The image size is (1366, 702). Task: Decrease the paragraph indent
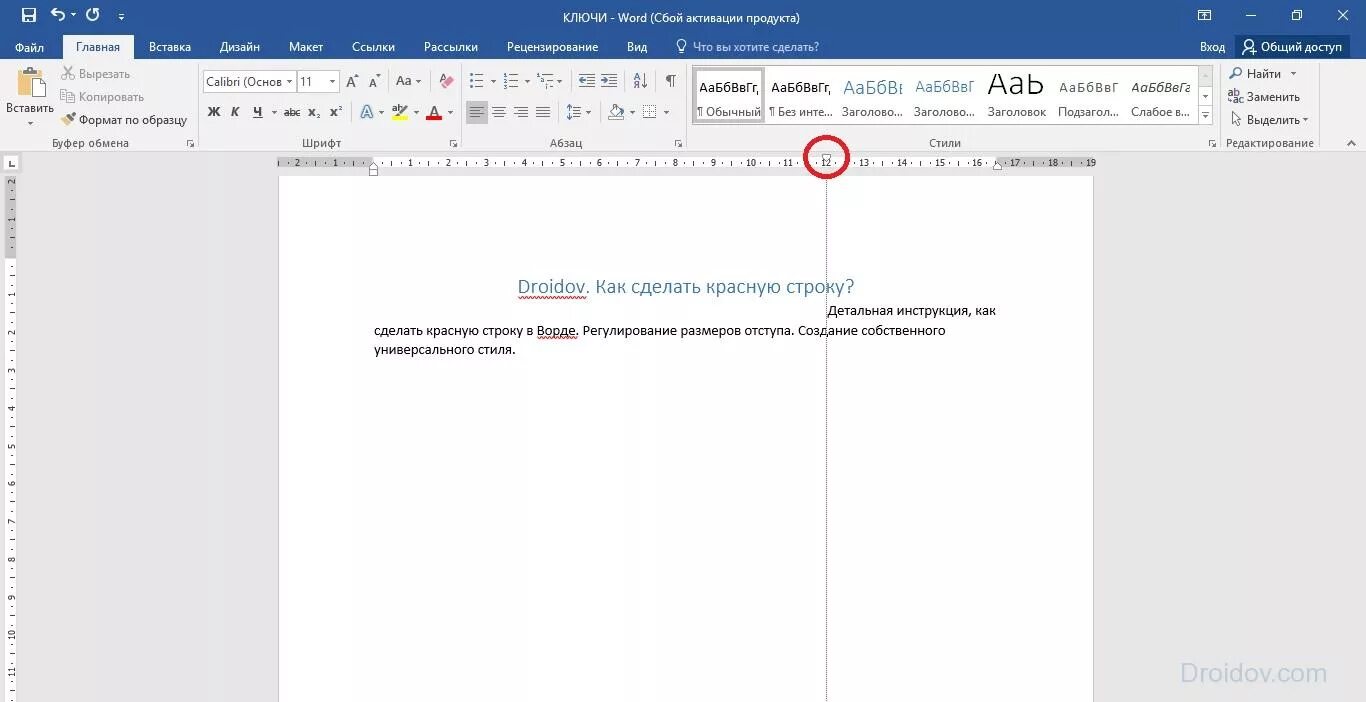(x=587, y=81)
